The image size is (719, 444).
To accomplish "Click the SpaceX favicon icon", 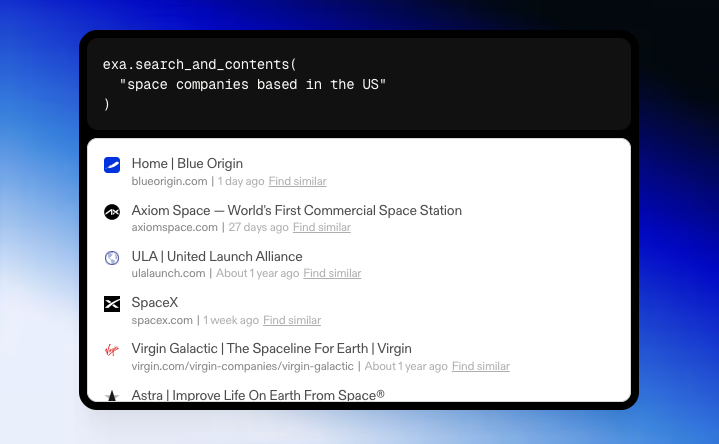I will coord(112,304).
